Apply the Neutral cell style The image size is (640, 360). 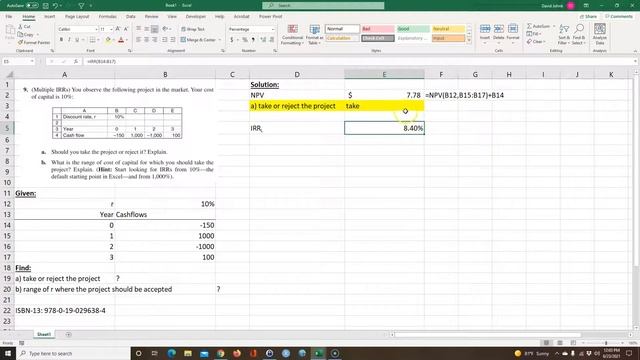[448, 29]
